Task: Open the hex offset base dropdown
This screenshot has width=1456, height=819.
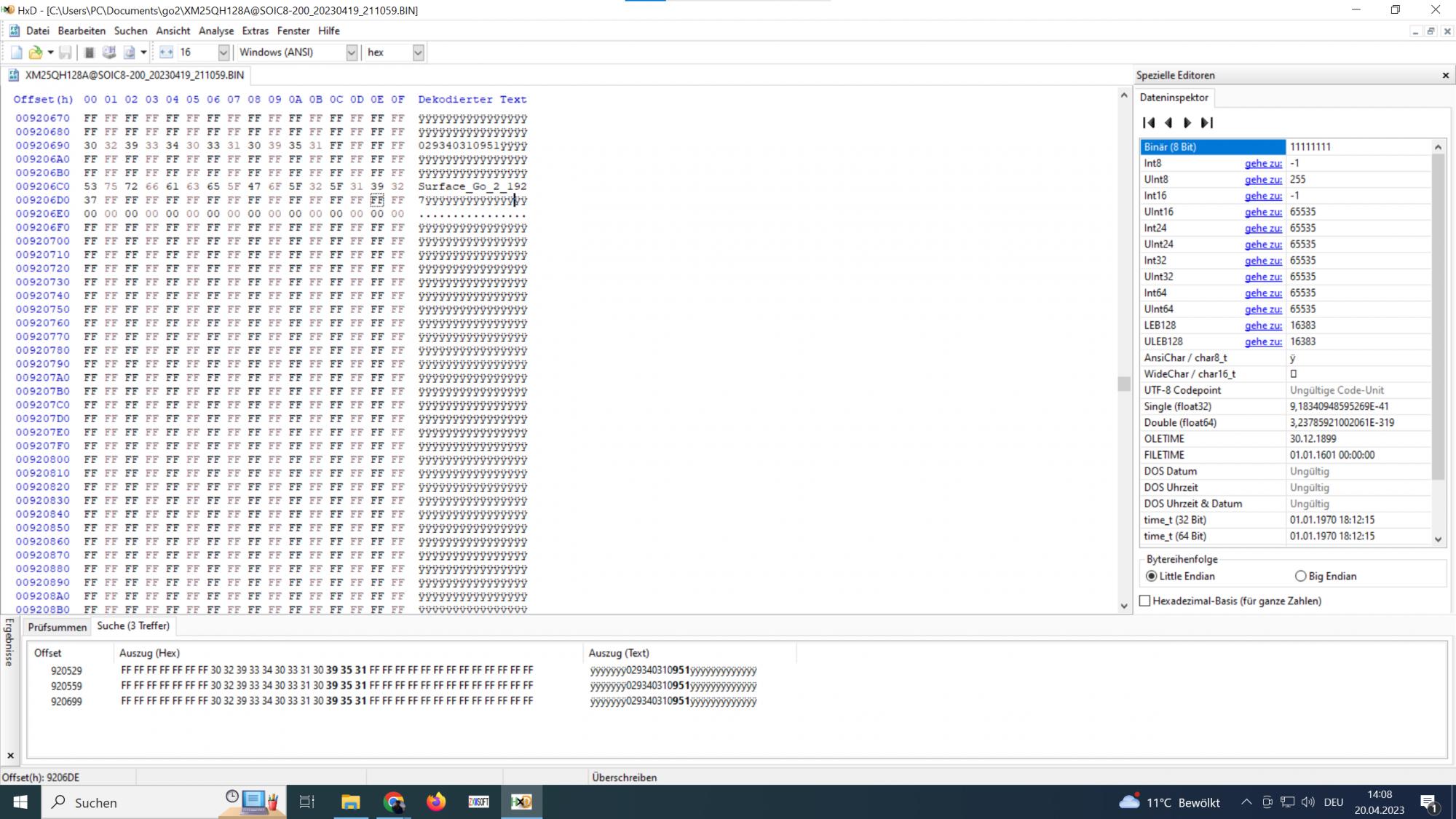Action: (418, 52)
